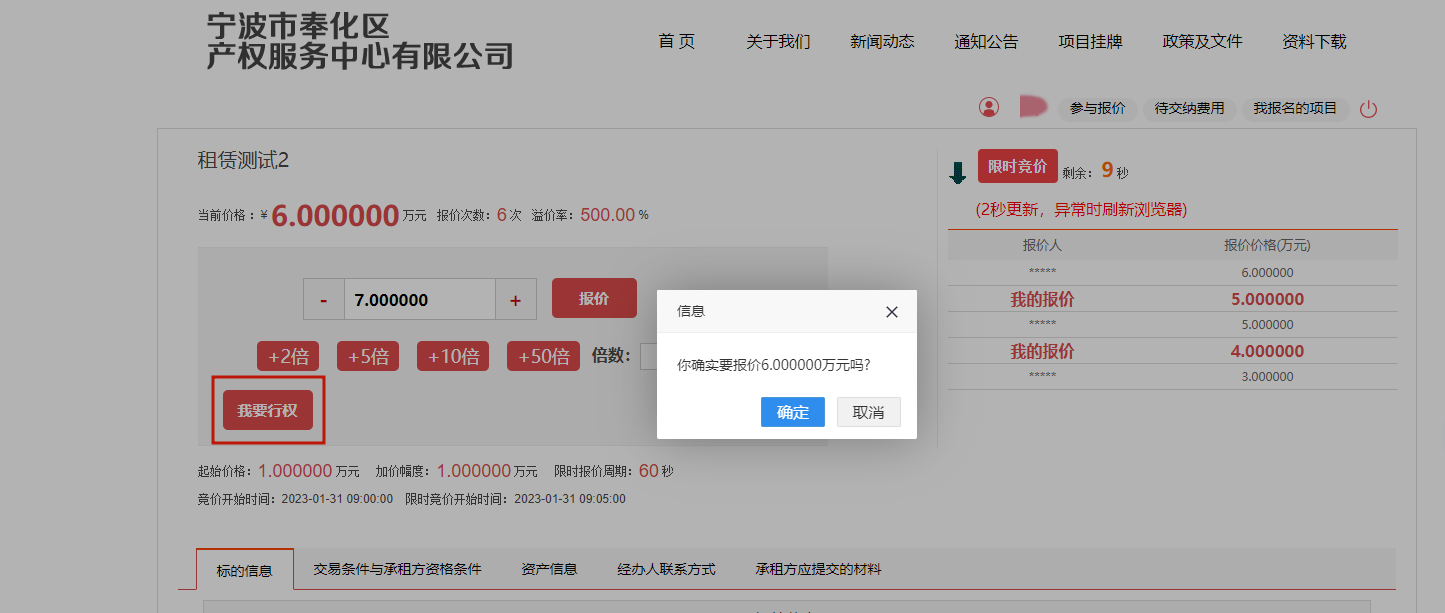Open 我报名的项目 link
The width and height of the screenshot is (1445, 613).
[1295, 108]
